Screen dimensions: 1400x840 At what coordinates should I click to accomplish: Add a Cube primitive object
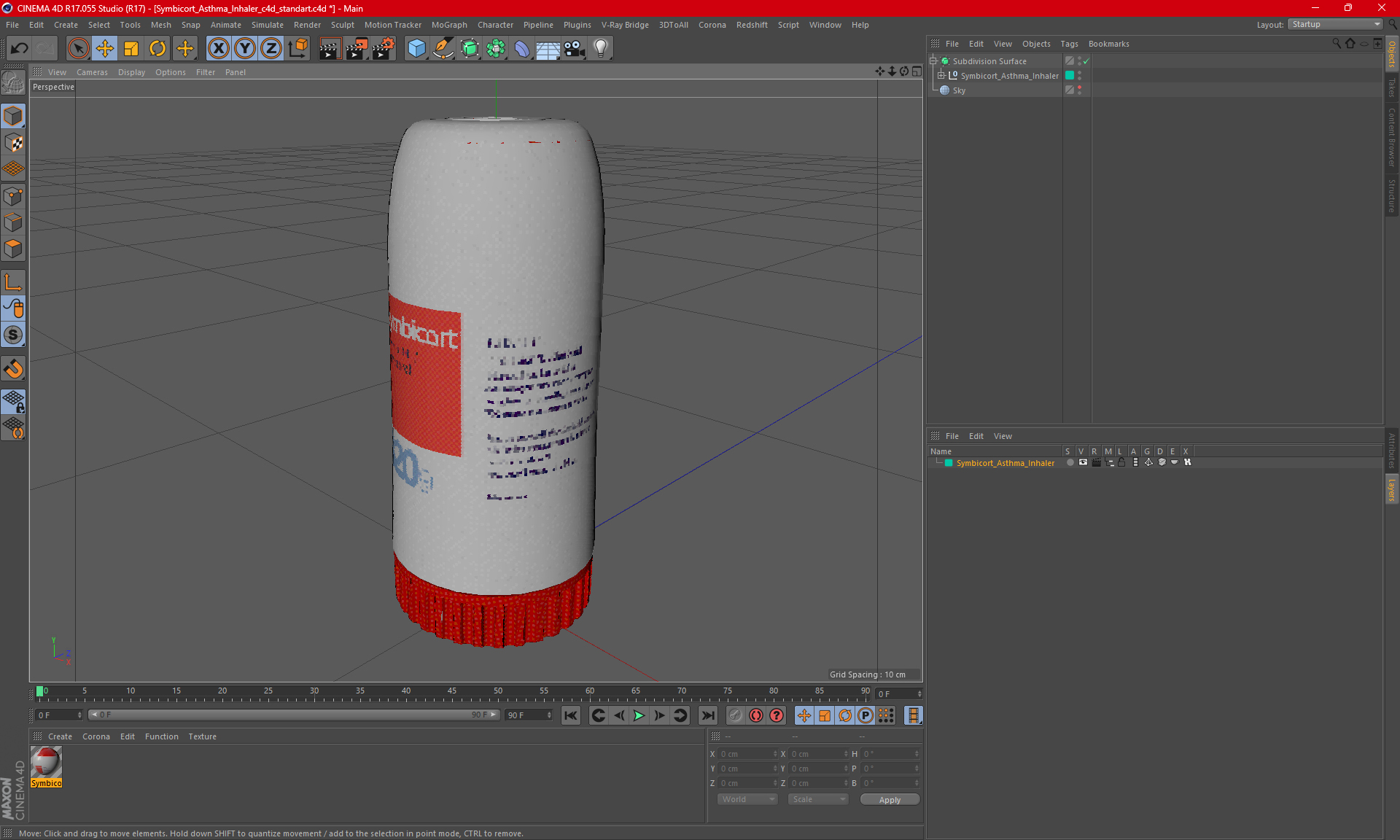pyautogui.click(x=416, y=49)
